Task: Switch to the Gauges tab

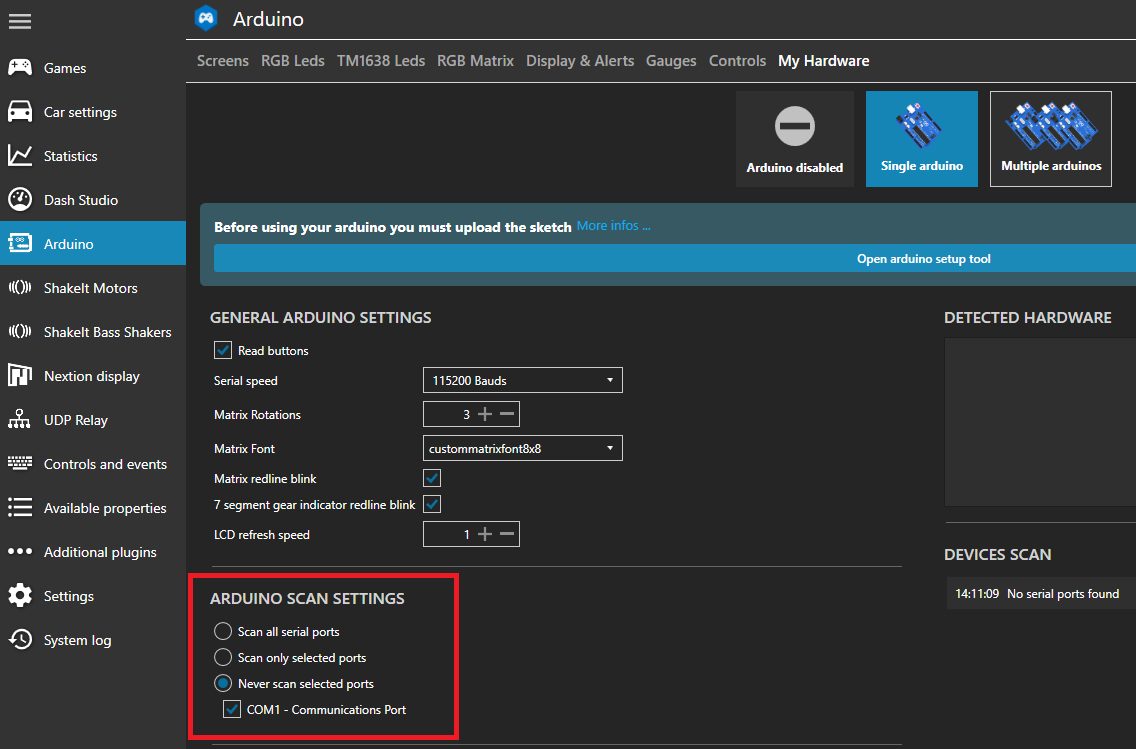Action: click(671, 61)
